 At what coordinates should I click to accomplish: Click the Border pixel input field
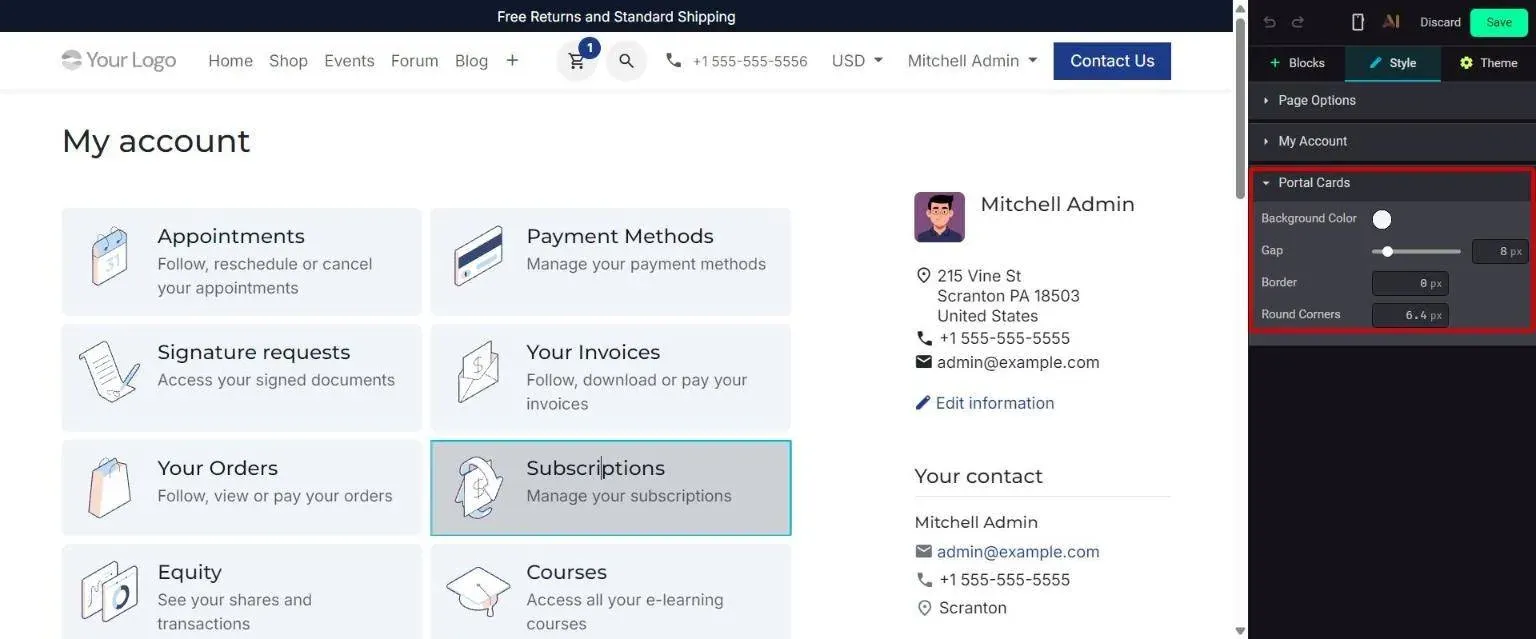click(x=1410, y=283)
